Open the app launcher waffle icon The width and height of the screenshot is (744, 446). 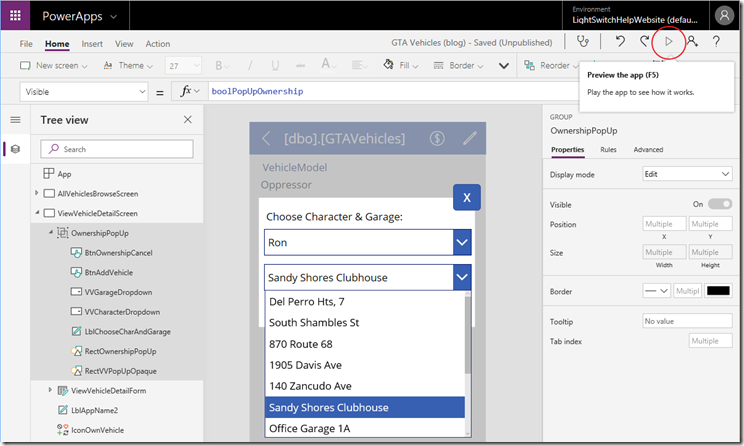[15, 16]
